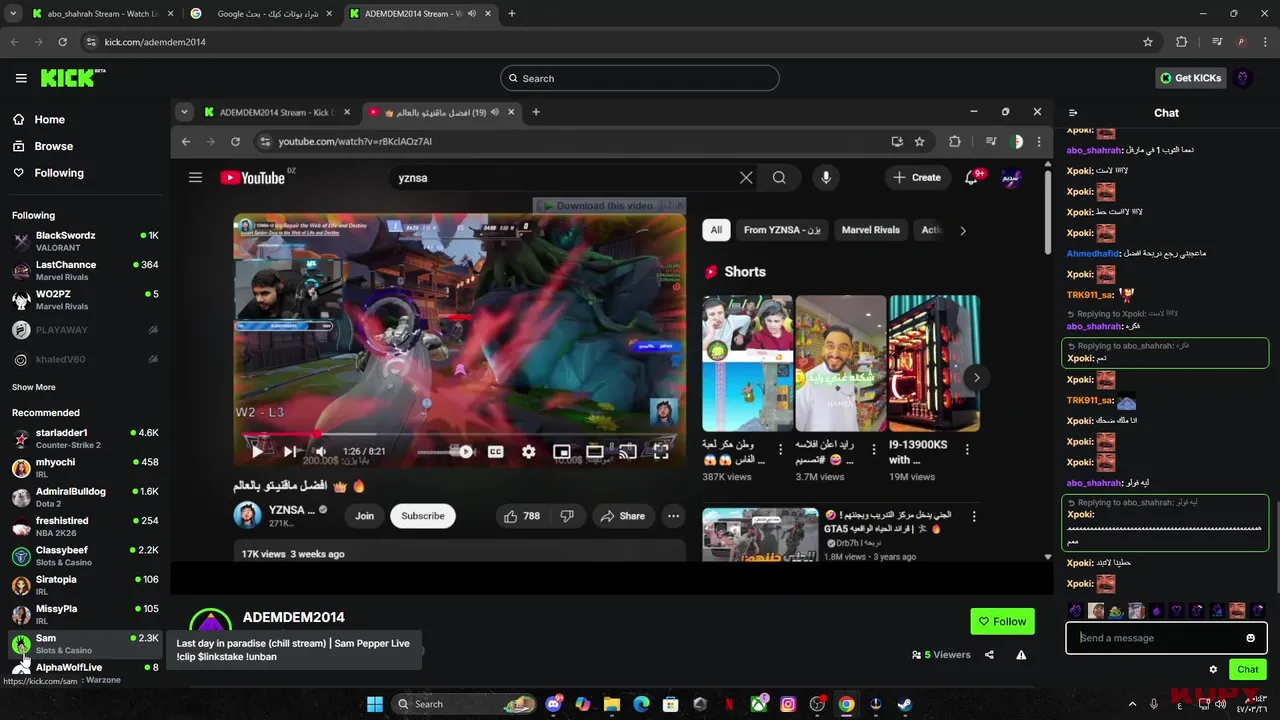This screenshot has height=720, width=1280.
Task: Select the Marvel Rivals filter chip
Action: click(871, 230)
